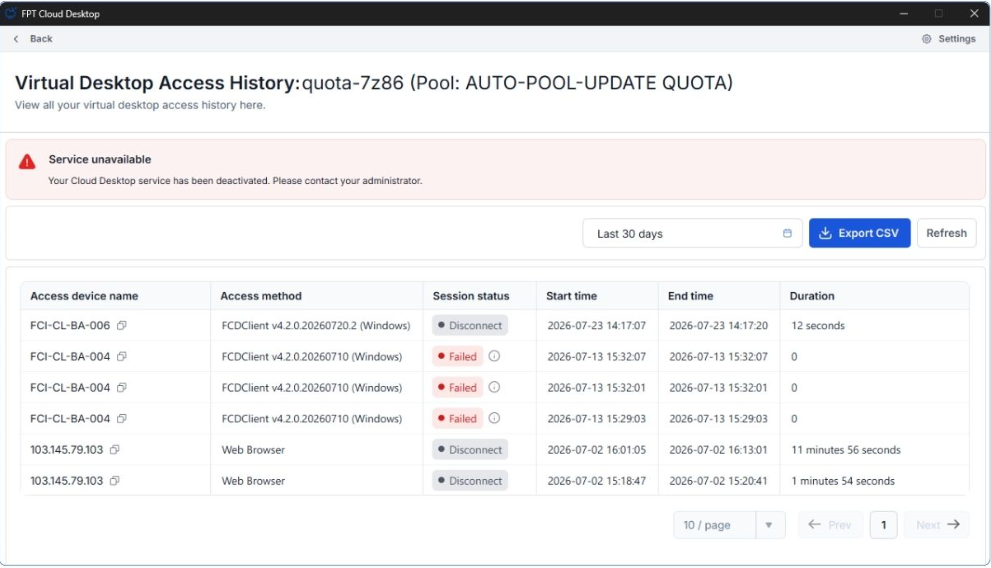Click Disconnect status in FCI-CL-BA-006 row
The height and width of the screenshot is (568, 991).
[470, 325]
